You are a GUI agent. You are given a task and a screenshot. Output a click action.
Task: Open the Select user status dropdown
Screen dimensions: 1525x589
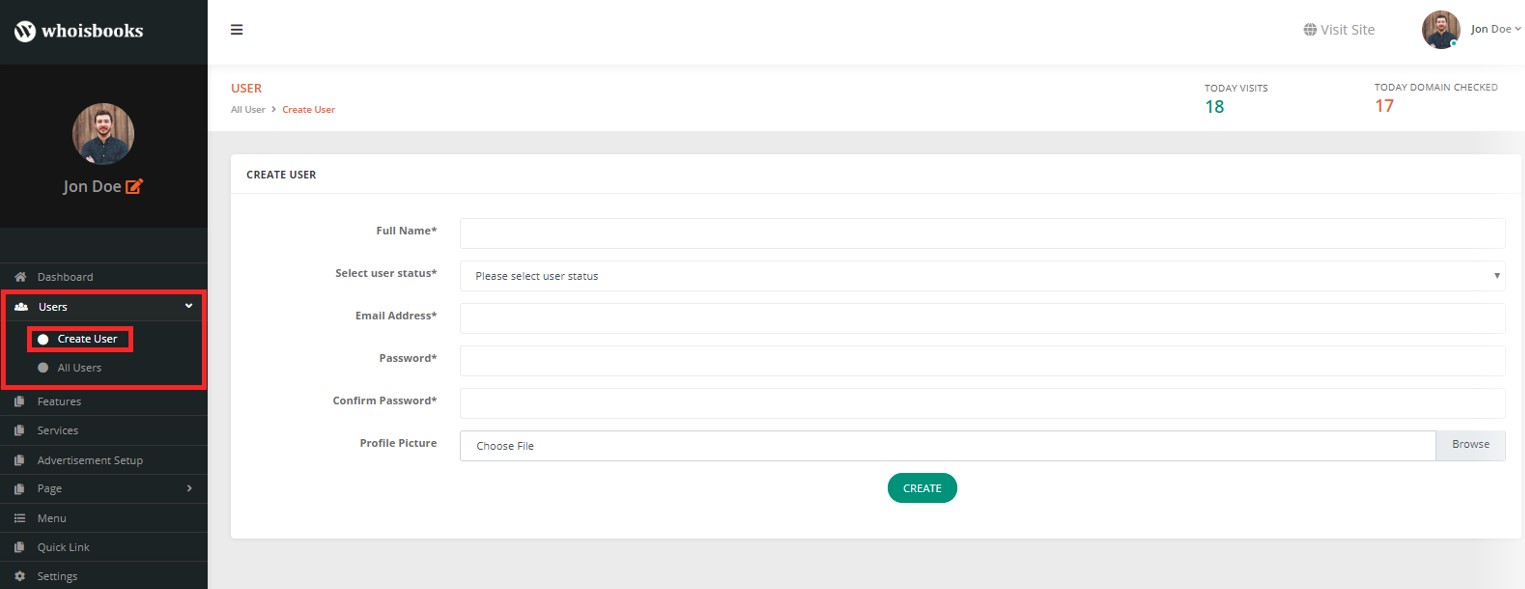pyautogui.click(x=982, y=276)
